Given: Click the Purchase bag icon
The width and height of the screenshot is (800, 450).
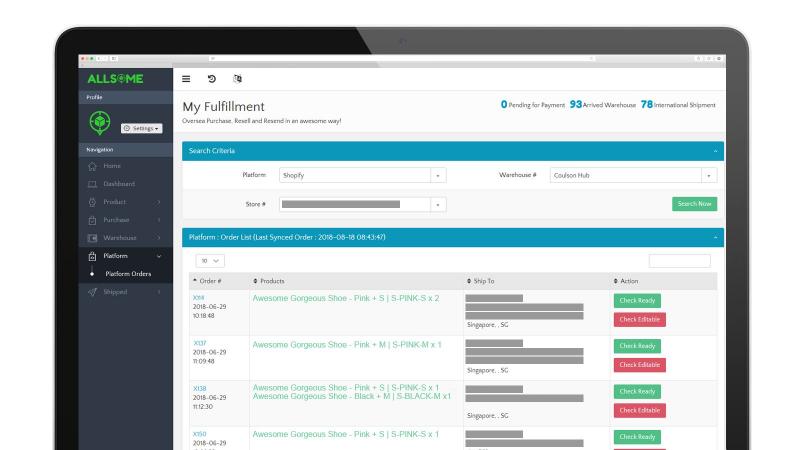Looking at the screenshot, I should (92, 220).
